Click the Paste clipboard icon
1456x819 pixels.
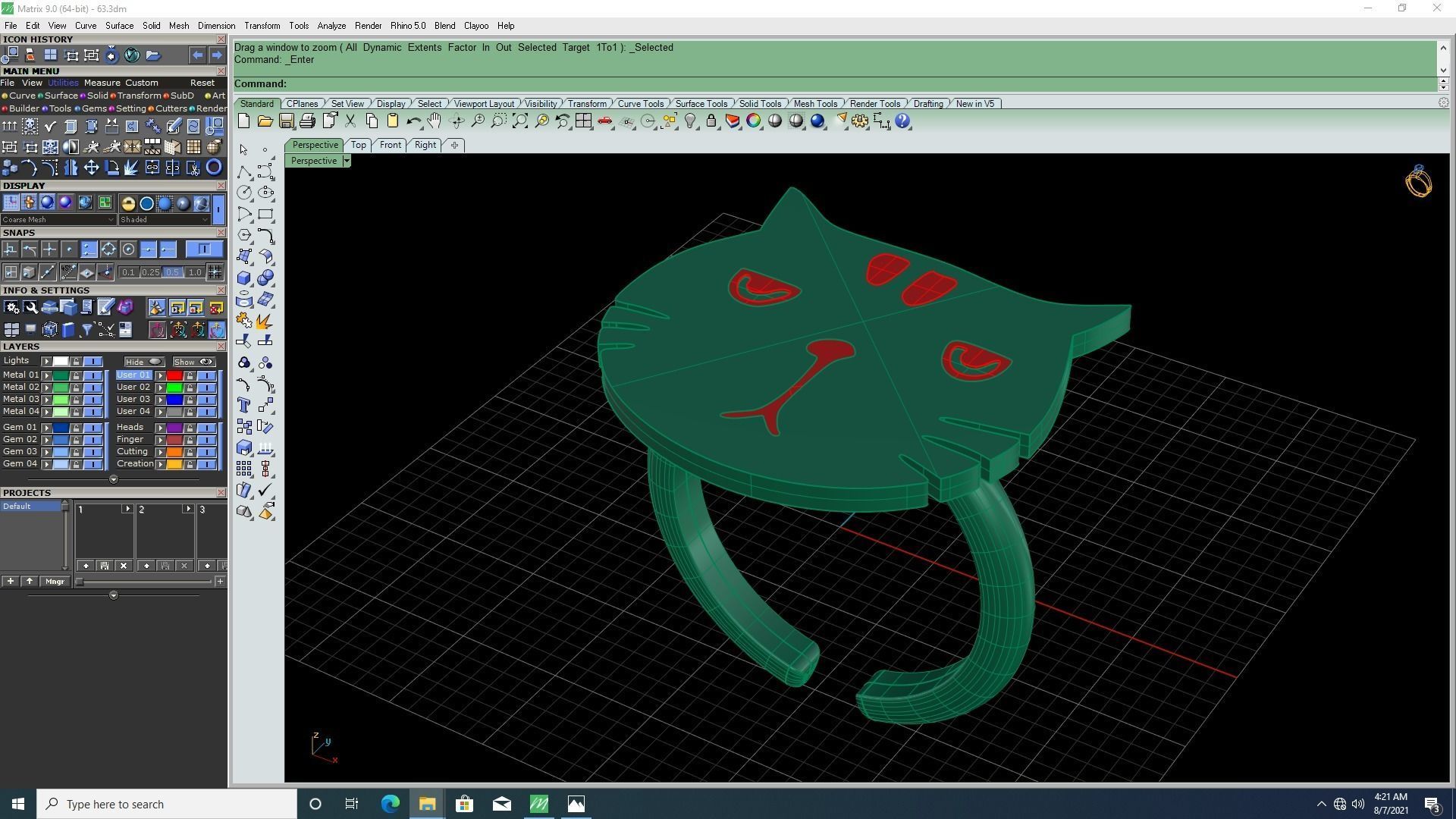point(393,121)
